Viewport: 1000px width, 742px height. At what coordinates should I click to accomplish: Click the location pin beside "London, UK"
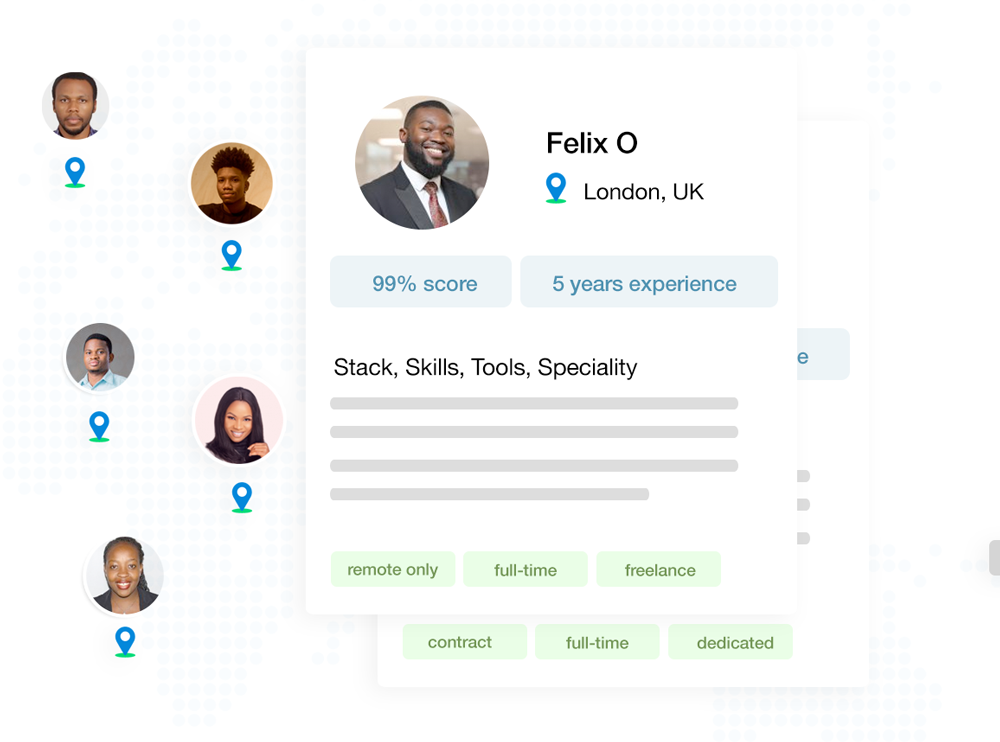tap(556, 188)
